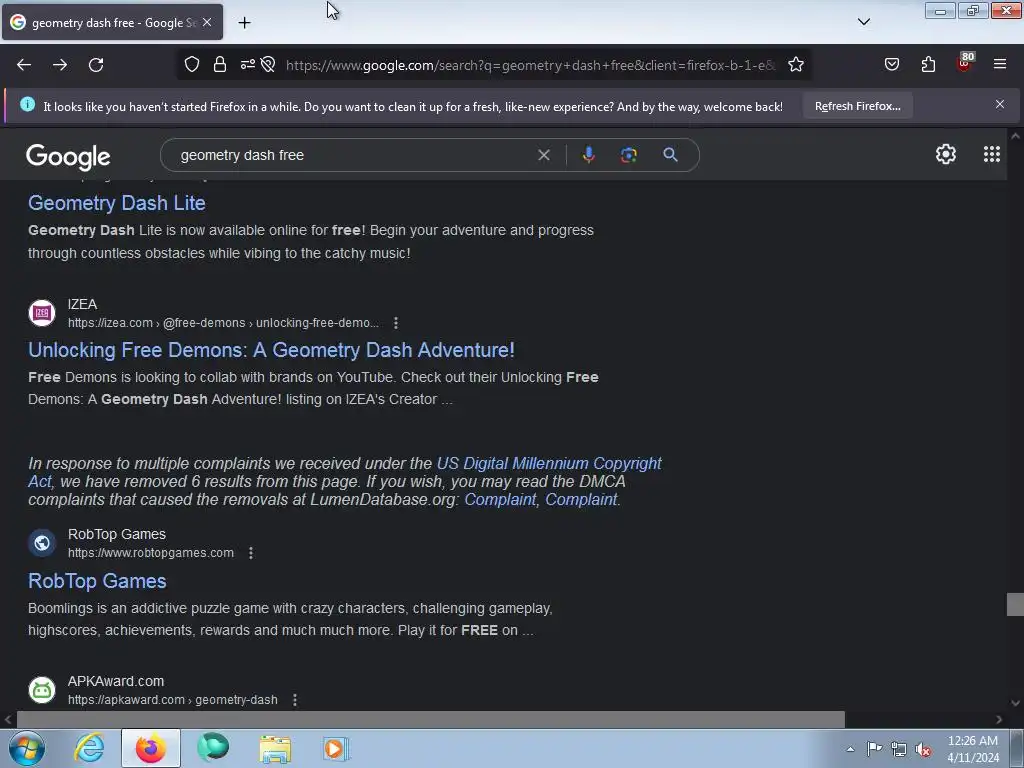This screenshot has height=768, width=1024.
Task: Click the robtopgames.com URL text
Action: coord(151,552)
